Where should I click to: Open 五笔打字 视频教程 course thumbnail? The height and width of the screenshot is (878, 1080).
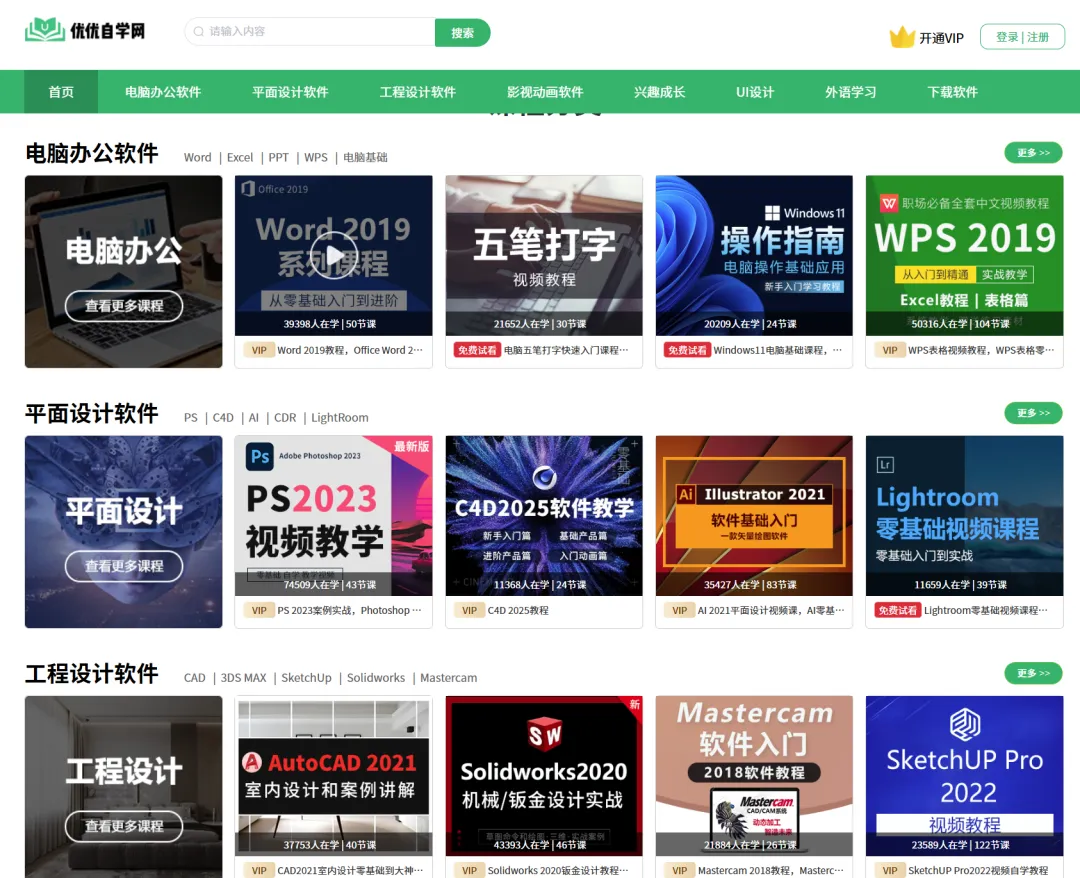(x=544, y=255)
